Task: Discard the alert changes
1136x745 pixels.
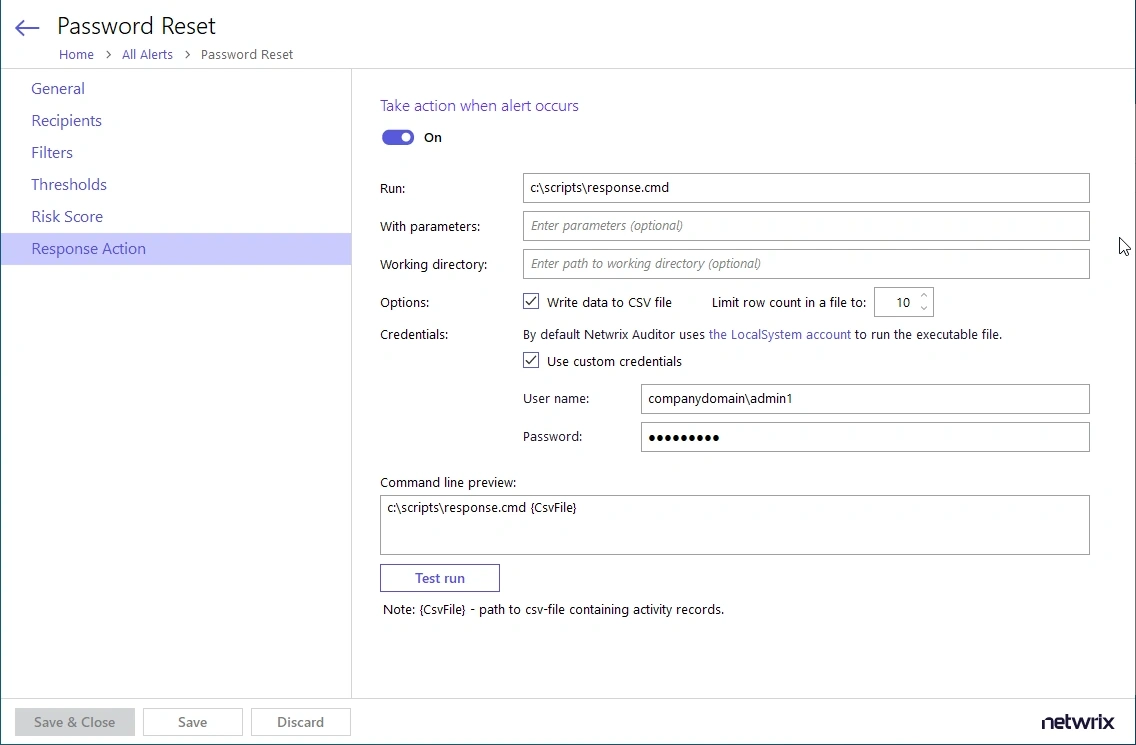Action: click(x=300, y=721)
